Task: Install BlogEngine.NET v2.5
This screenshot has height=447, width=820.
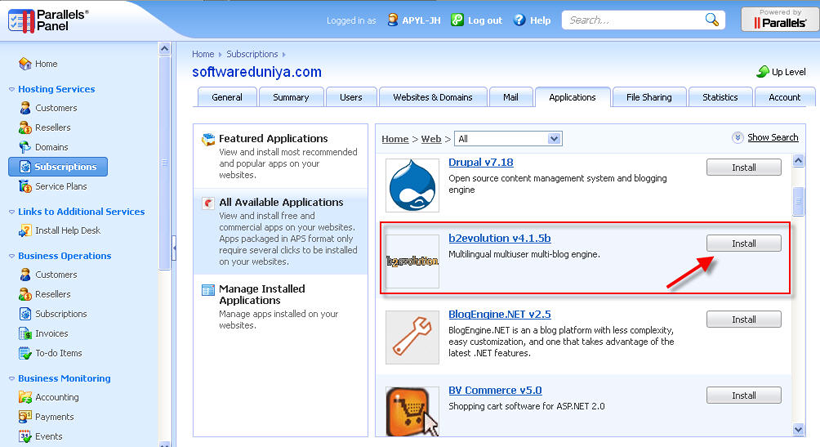Action: point(744,319)
